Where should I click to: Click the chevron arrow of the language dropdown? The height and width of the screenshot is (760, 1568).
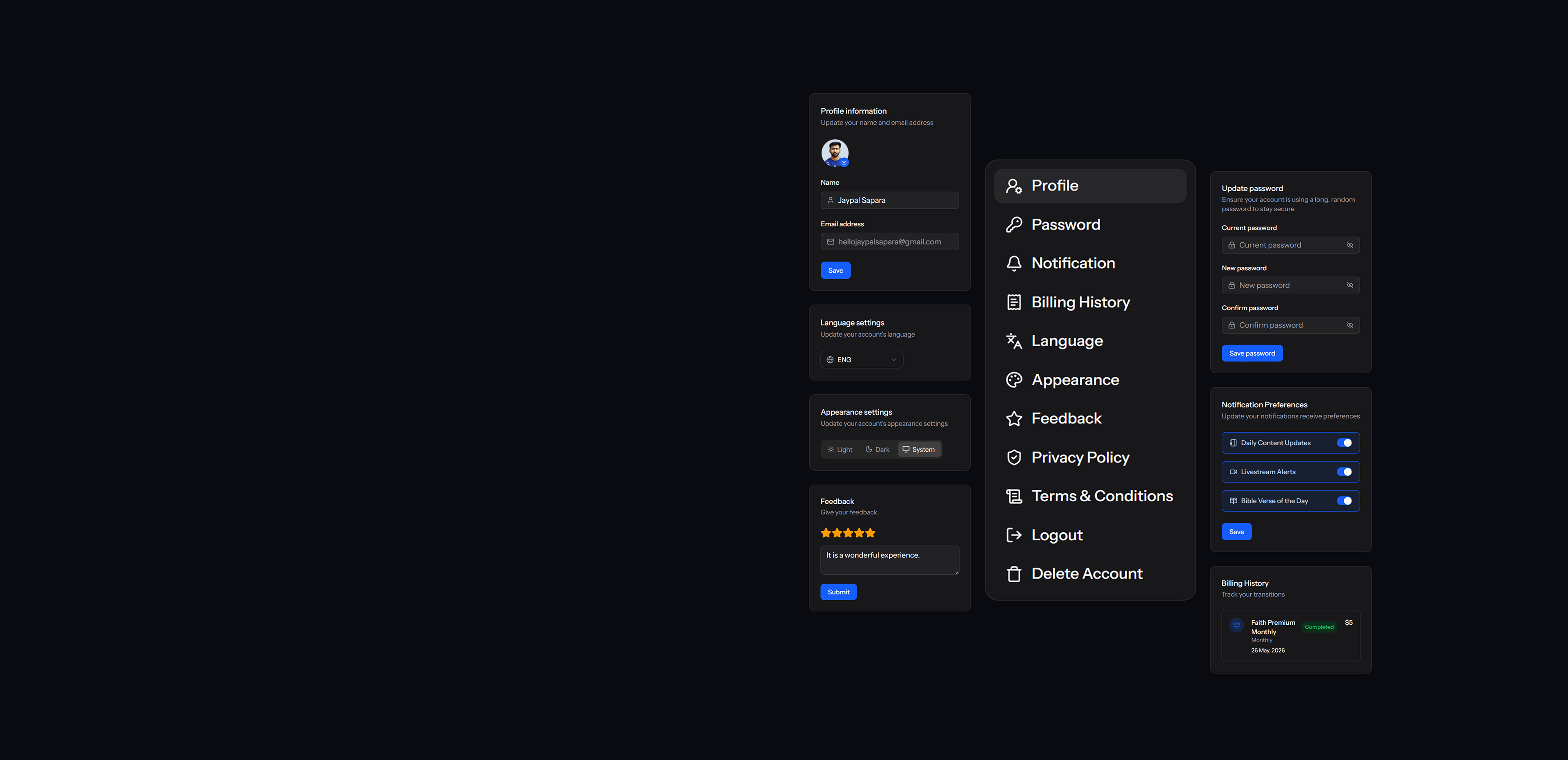pyautogui.click(x=893, y=360)
